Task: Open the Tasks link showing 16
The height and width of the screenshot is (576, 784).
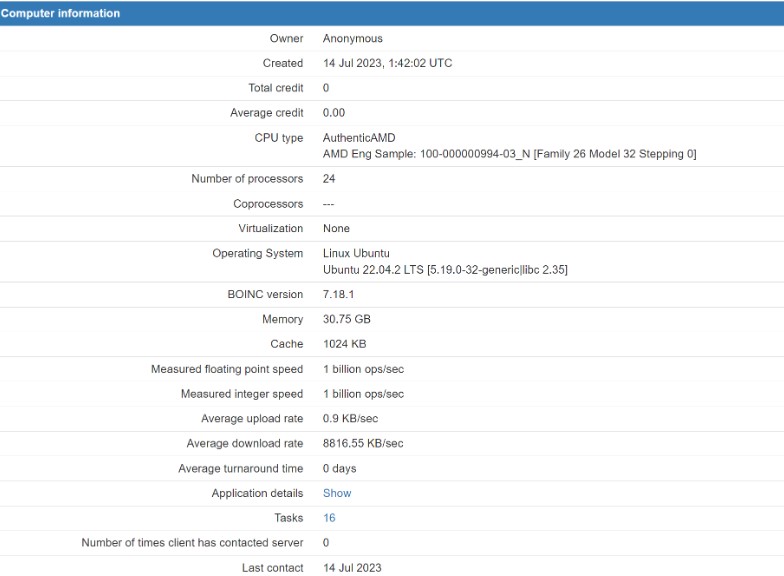Action: (329, 518)
